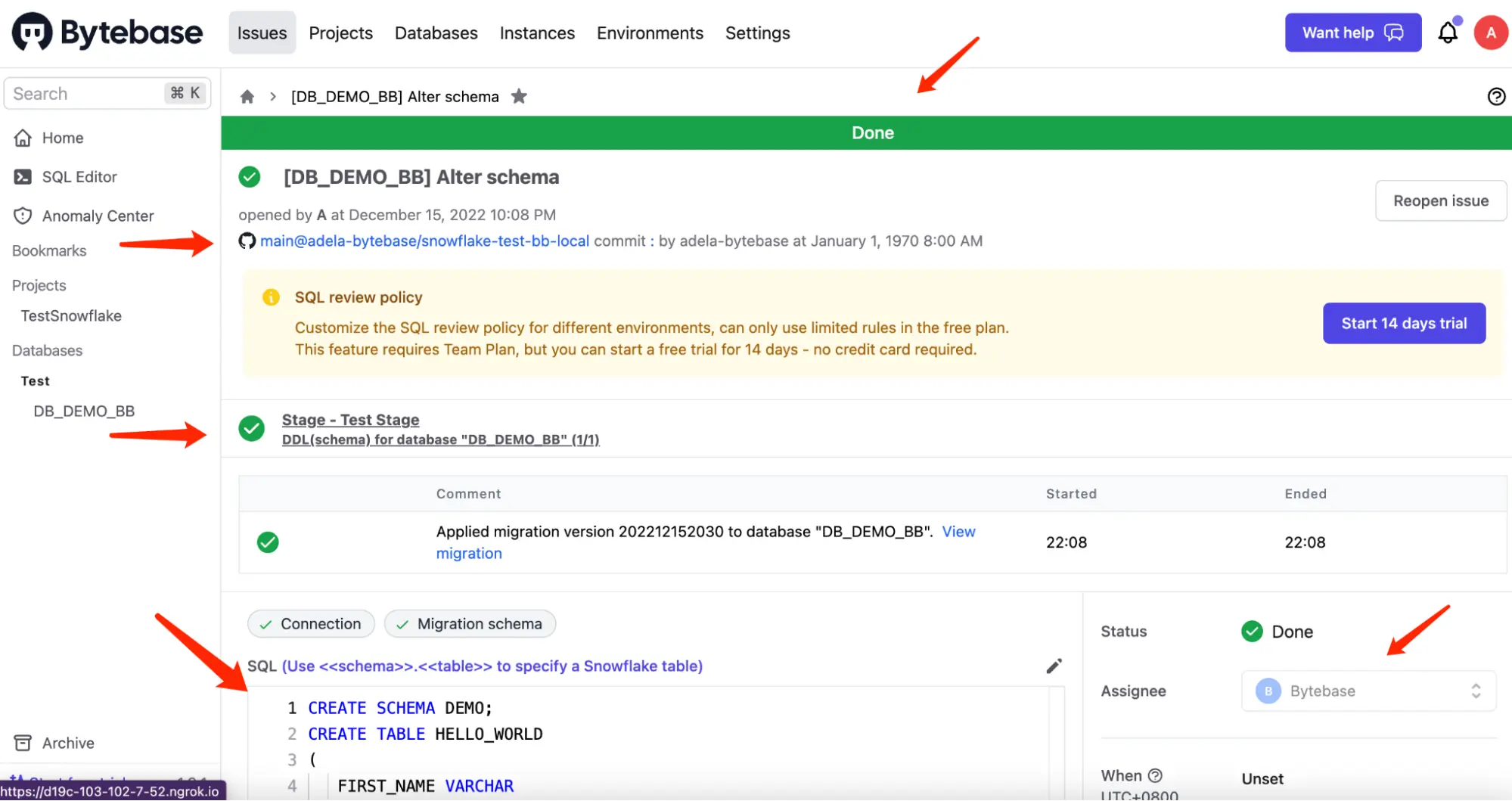Go to Environments in top navigation
The image size is (1512, 801).
click(x=650, y=33)
